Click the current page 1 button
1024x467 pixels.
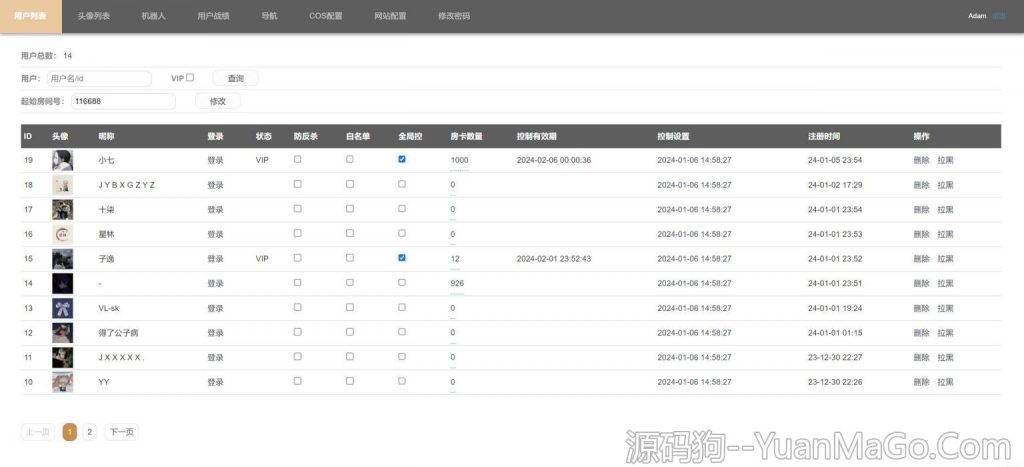click(x=69, y=432)
